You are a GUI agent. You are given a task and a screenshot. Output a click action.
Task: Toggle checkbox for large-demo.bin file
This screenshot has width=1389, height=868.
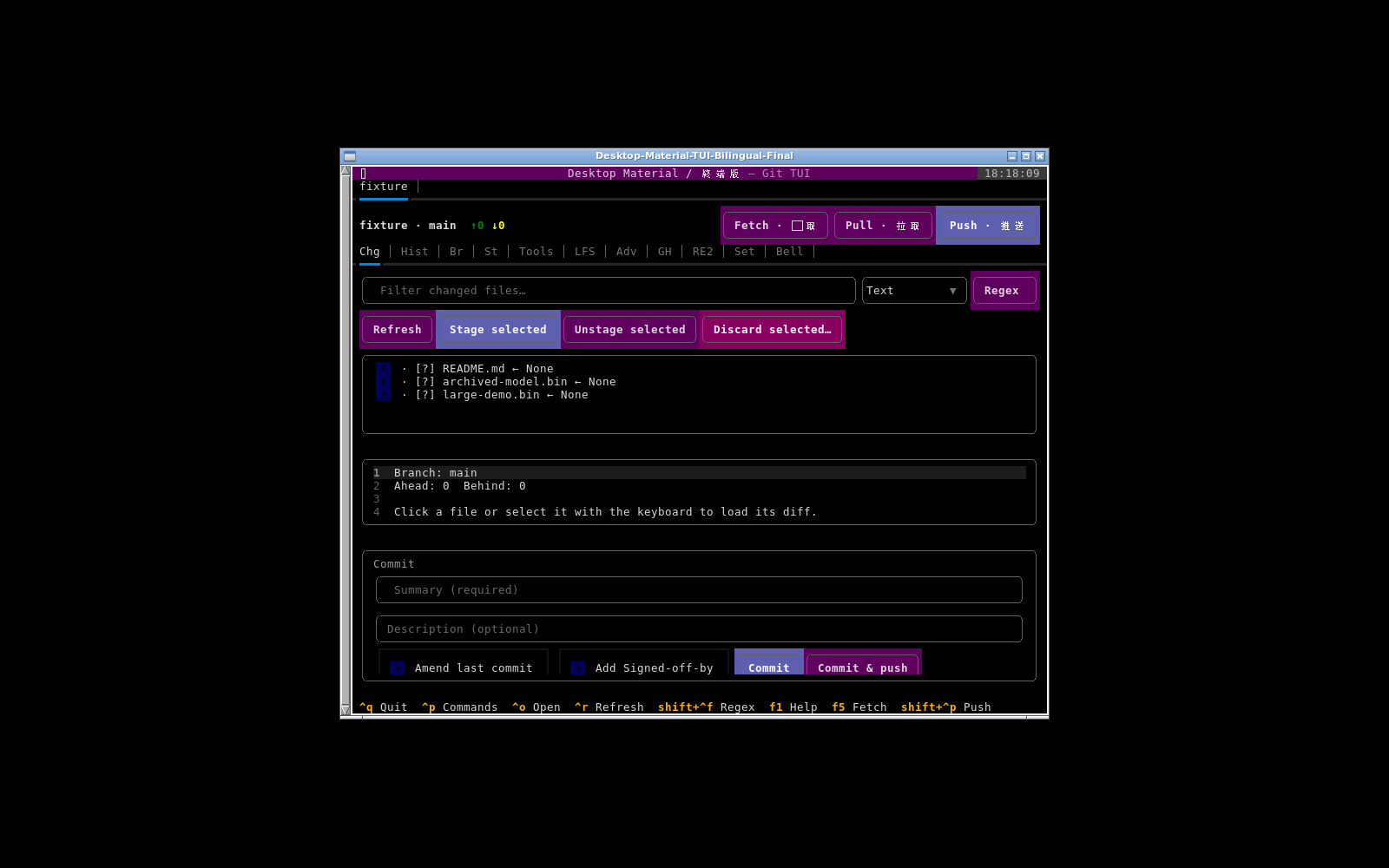pyautogui.click(x=383, y=395)
